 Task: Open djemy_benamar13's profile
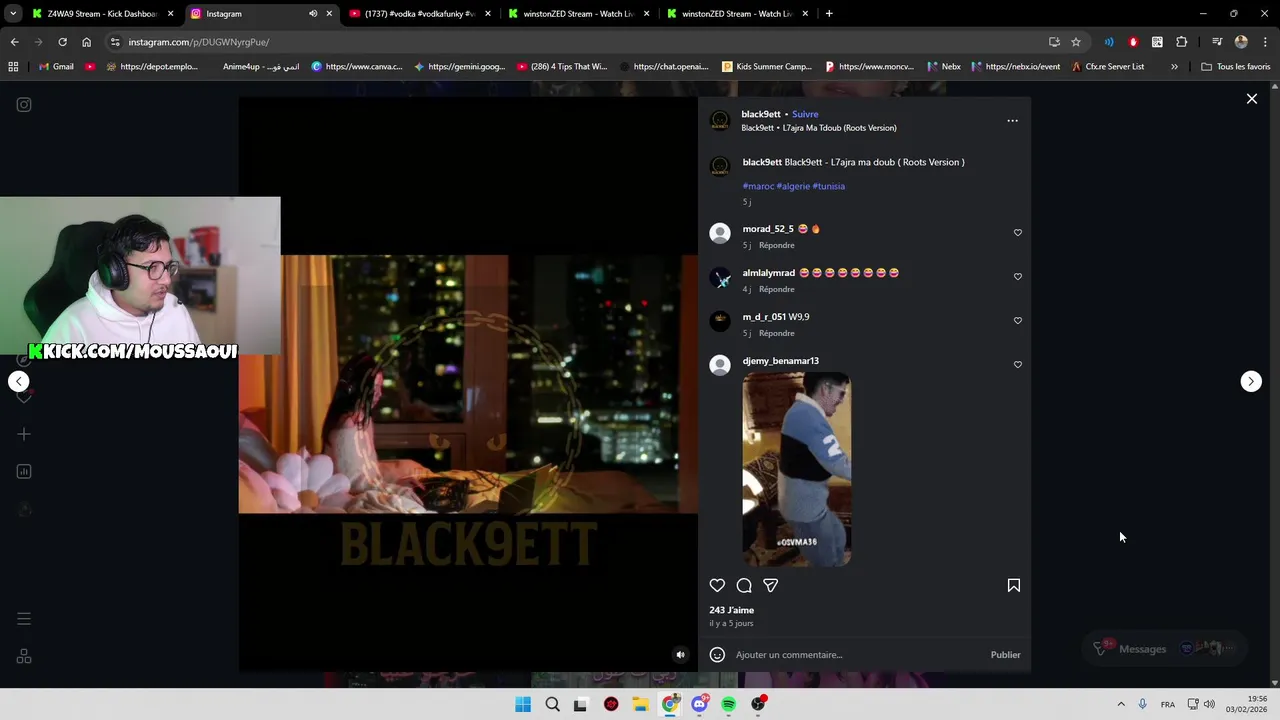pos(780,361)
